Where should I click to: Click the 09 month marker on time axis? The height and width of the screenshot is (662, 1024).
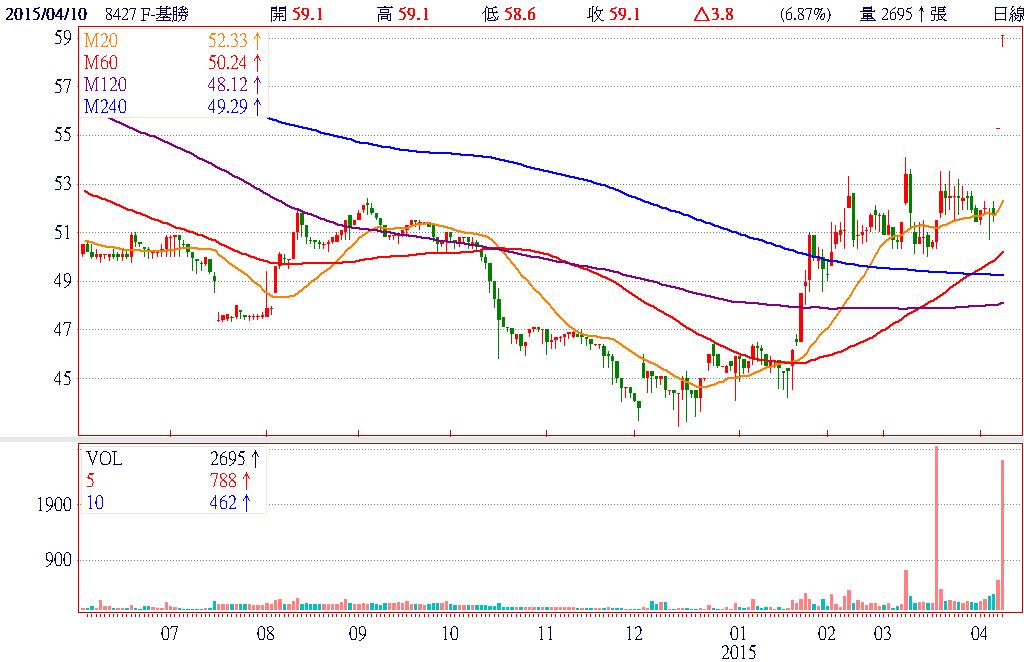coord(357,633)
